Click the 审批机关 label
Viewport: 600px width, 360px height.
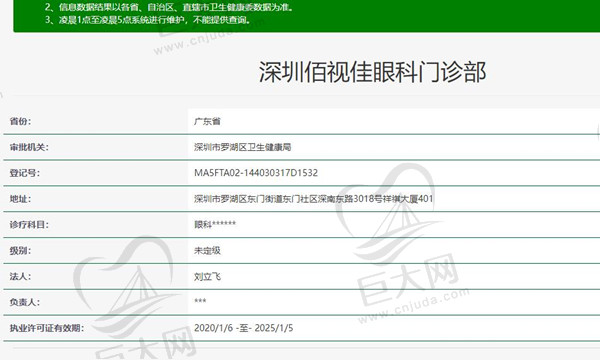click(29, 147)
